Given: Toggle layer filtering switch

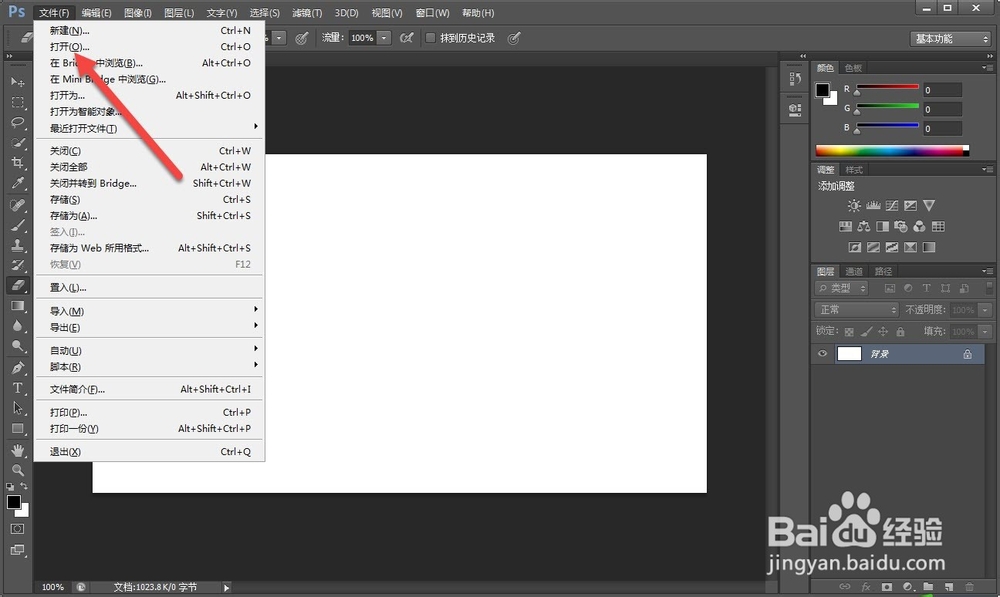Looking at the screenshot, I should (990, 288).
